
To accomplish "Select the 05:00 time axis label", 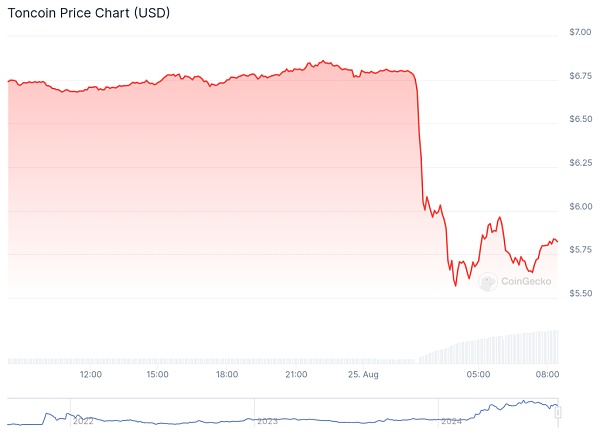I will click(479, 375).
